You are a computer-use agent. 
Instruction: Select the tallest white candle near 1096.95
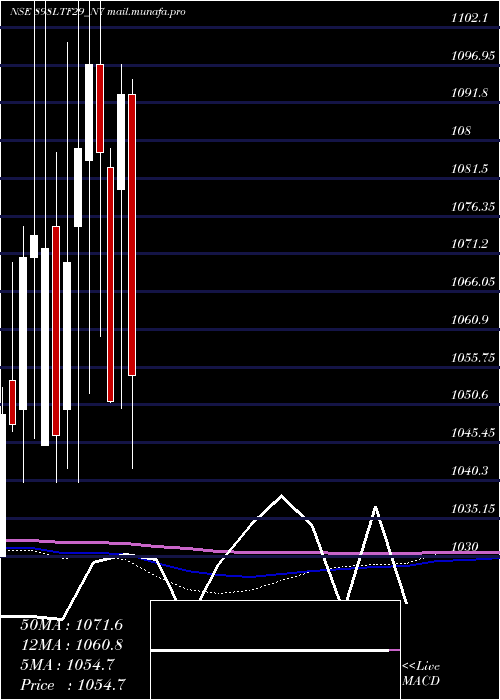pyautogui.click(x=89, y=112)
